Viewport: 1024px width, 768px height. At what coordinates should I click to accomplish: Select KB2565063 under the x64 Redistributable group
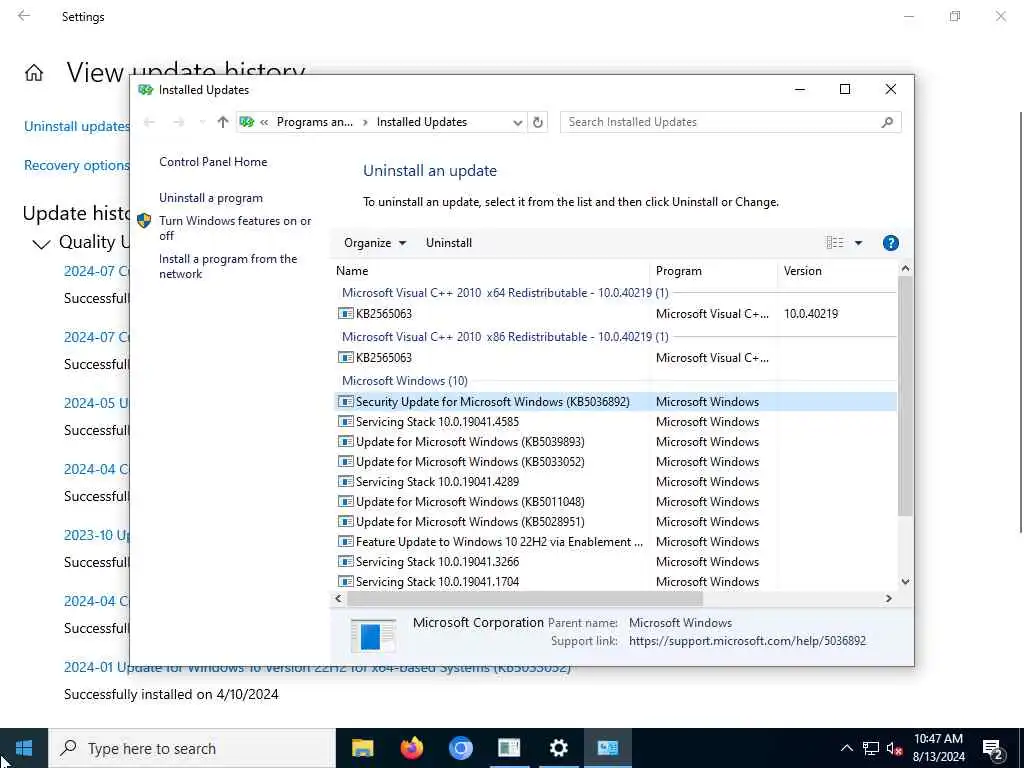pyautogui.click(x=615, y=313)
